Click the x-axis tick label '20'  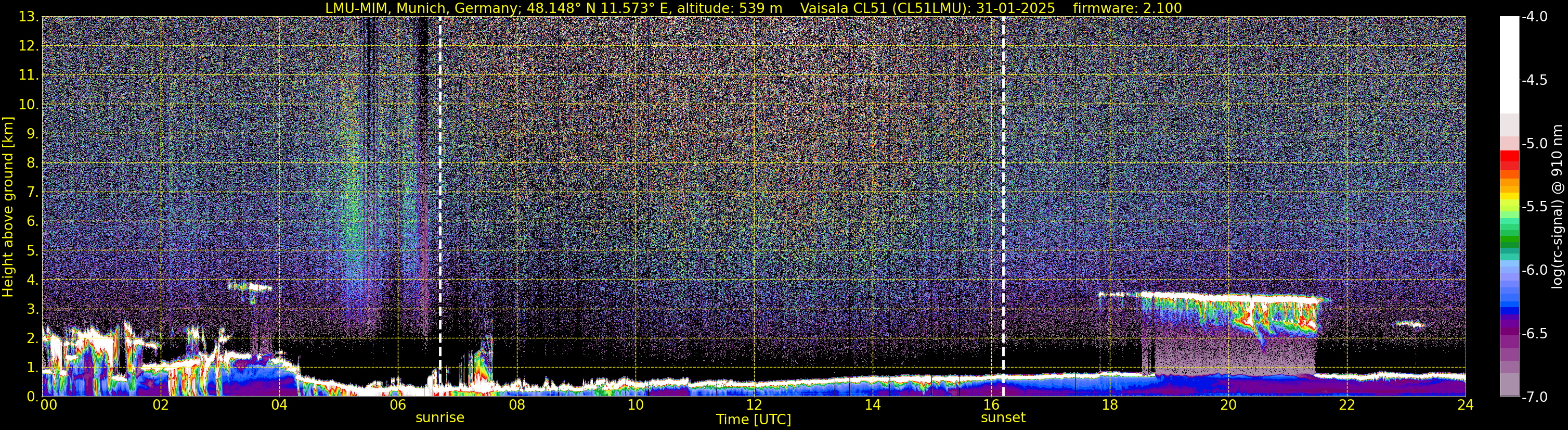coord(1228,405)
